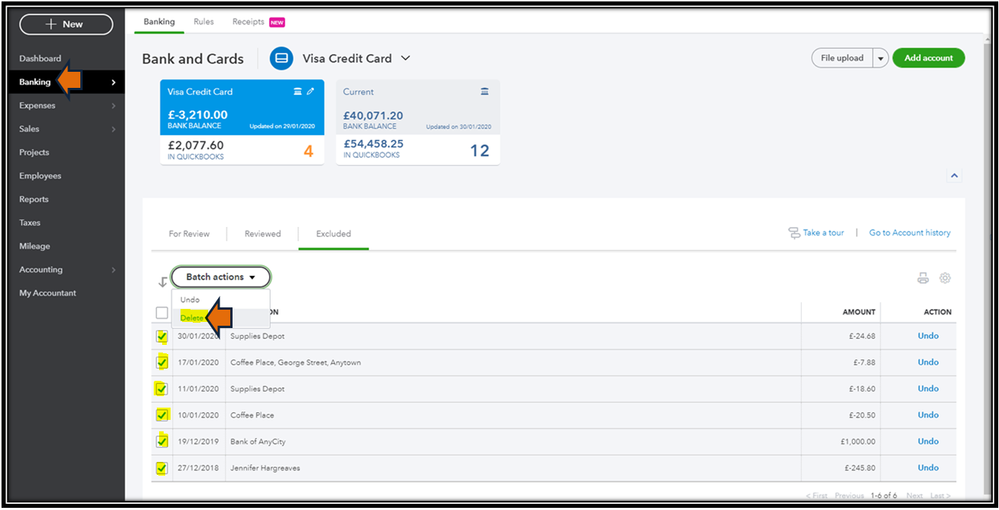This screenshot has width=999, height=510.
Task: Open Employees in the sidebar
Action: [x=40, y=176]
